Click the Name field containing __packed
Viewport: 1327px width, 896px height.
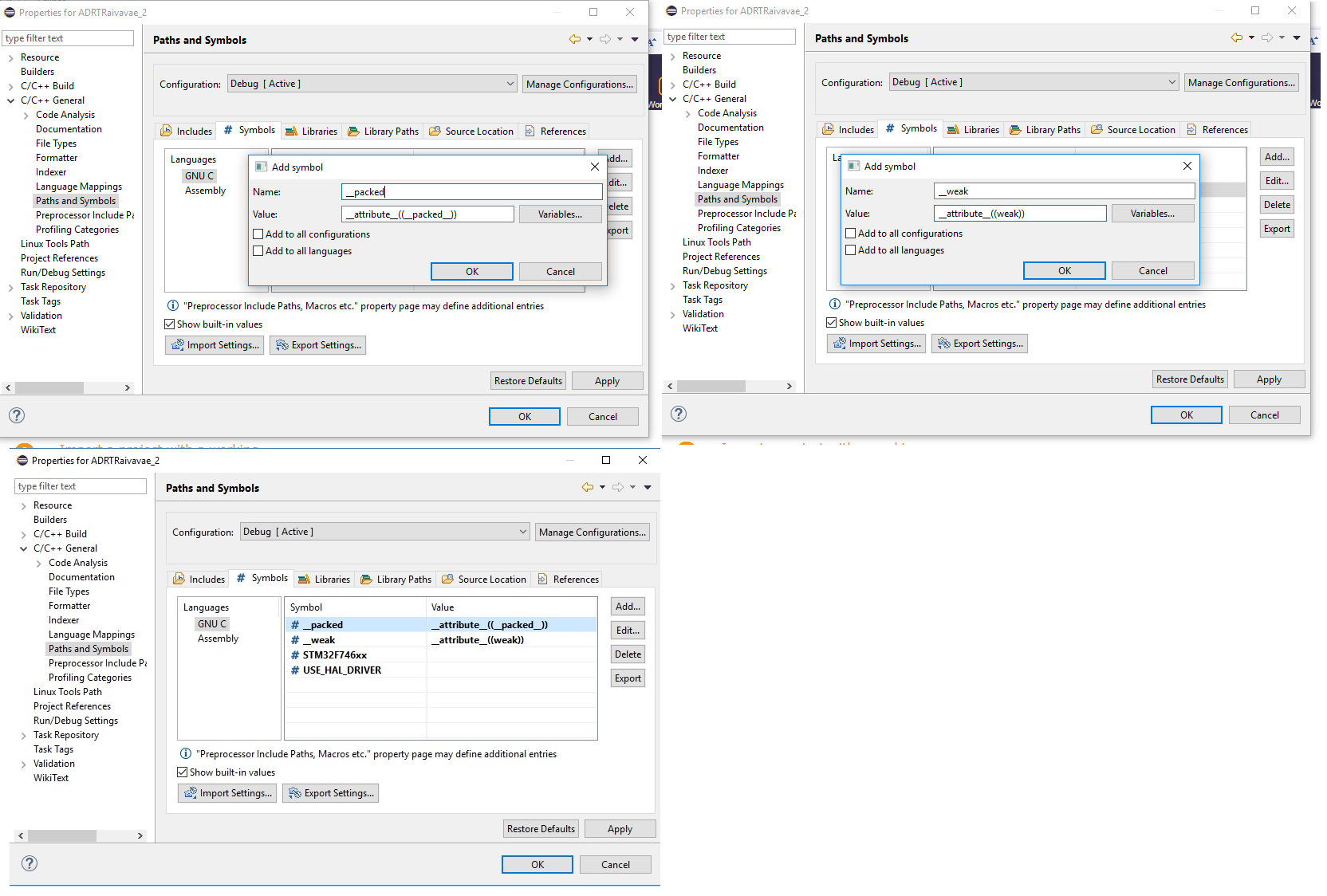(x=471, y=192)
